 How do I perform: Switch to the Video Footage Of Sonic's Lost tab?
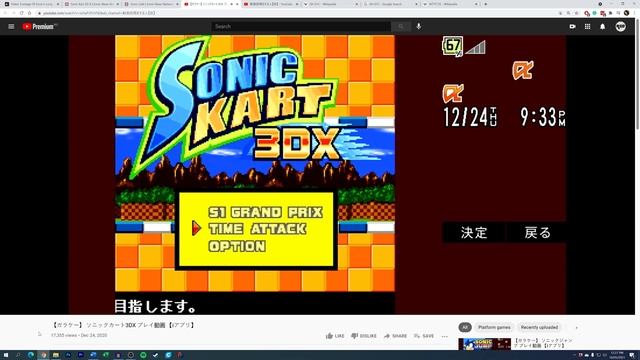point(32,4)
